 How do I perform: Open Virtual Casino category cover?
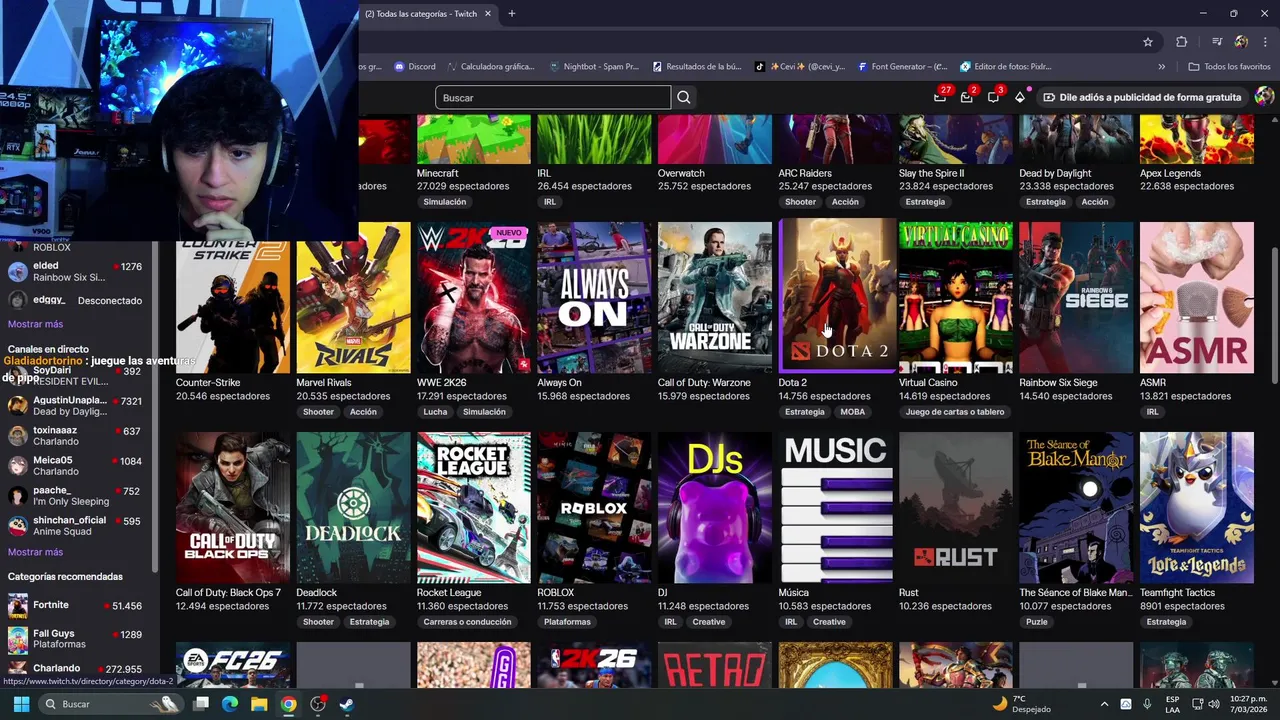pyautogui.click(x=956, y=297)
